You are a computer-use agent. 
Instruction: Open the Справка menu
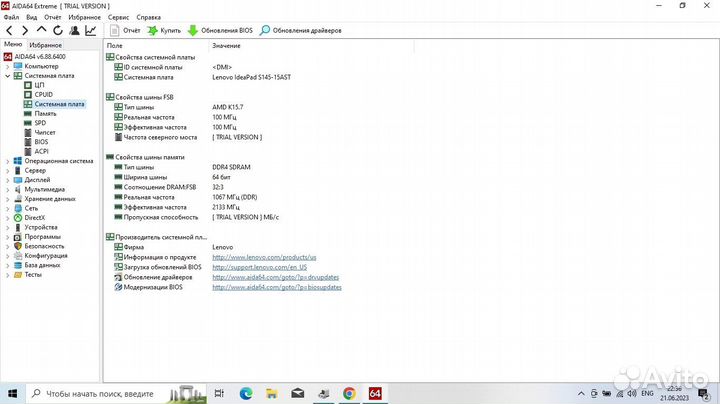point(149,17)
